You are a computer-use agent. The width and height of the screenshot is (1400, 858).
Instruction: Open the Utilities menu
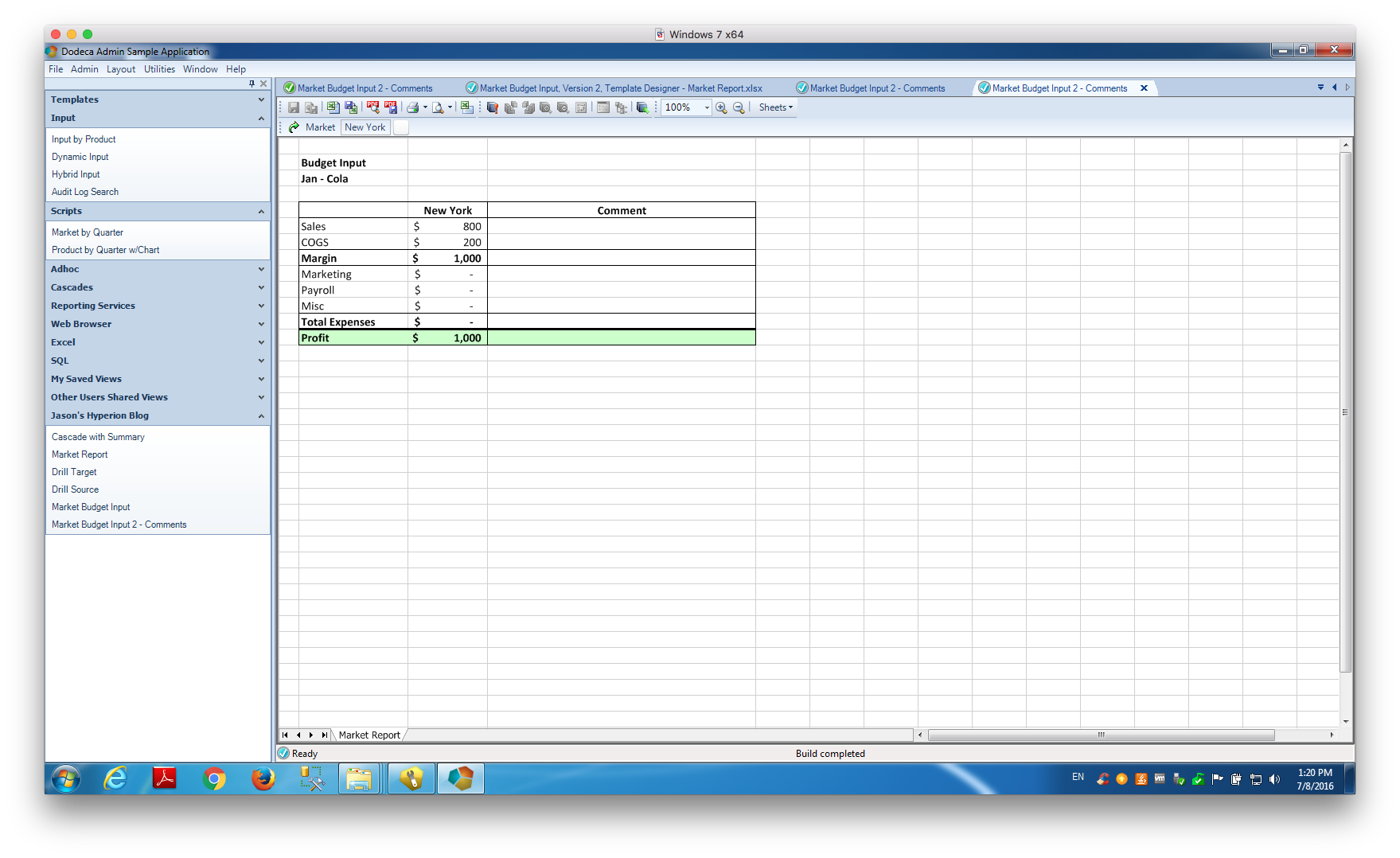tap(159, 69)
